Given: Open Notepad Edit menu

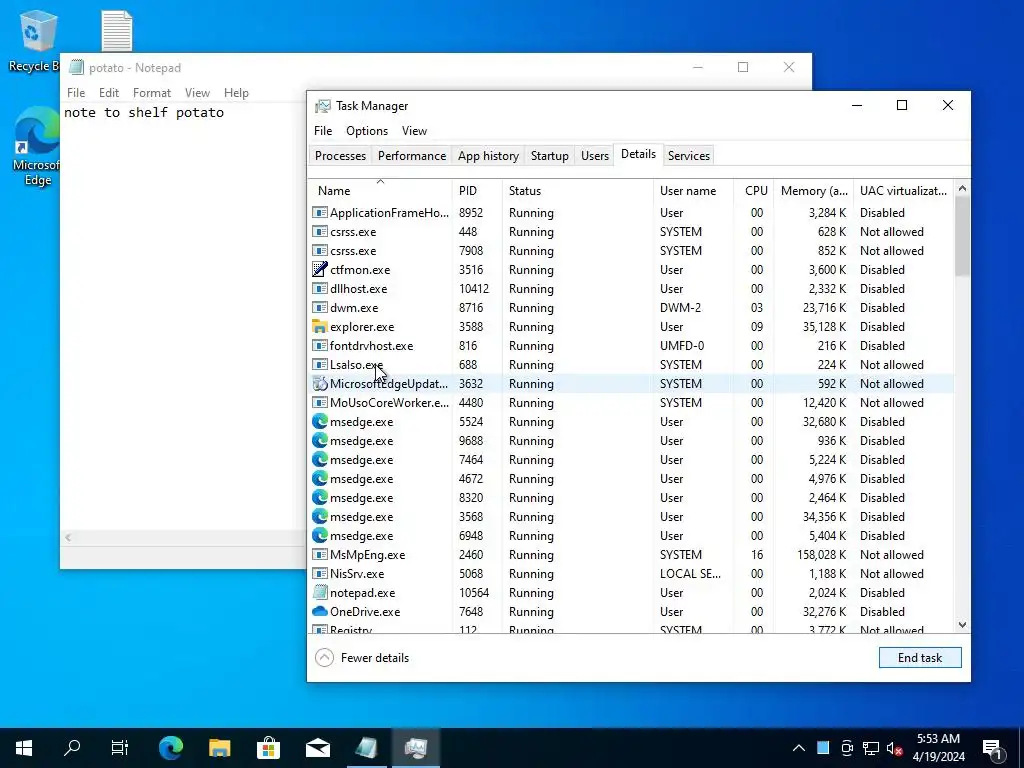Looking at the screenshot, I should 108,93.
